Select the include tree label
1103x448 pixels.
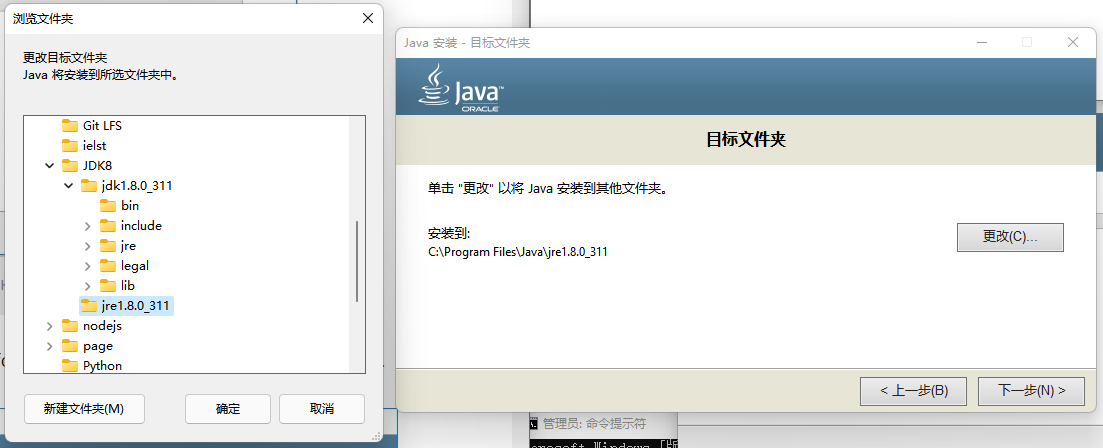click(141, 226)
